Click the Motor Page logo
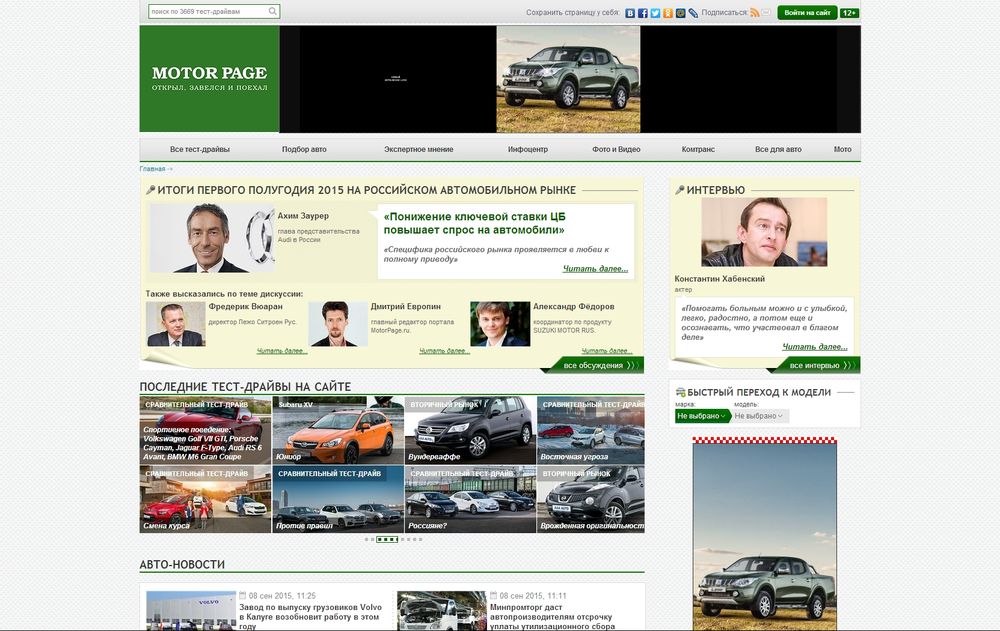Screen dimensions: 1000x631 [210, 79]
